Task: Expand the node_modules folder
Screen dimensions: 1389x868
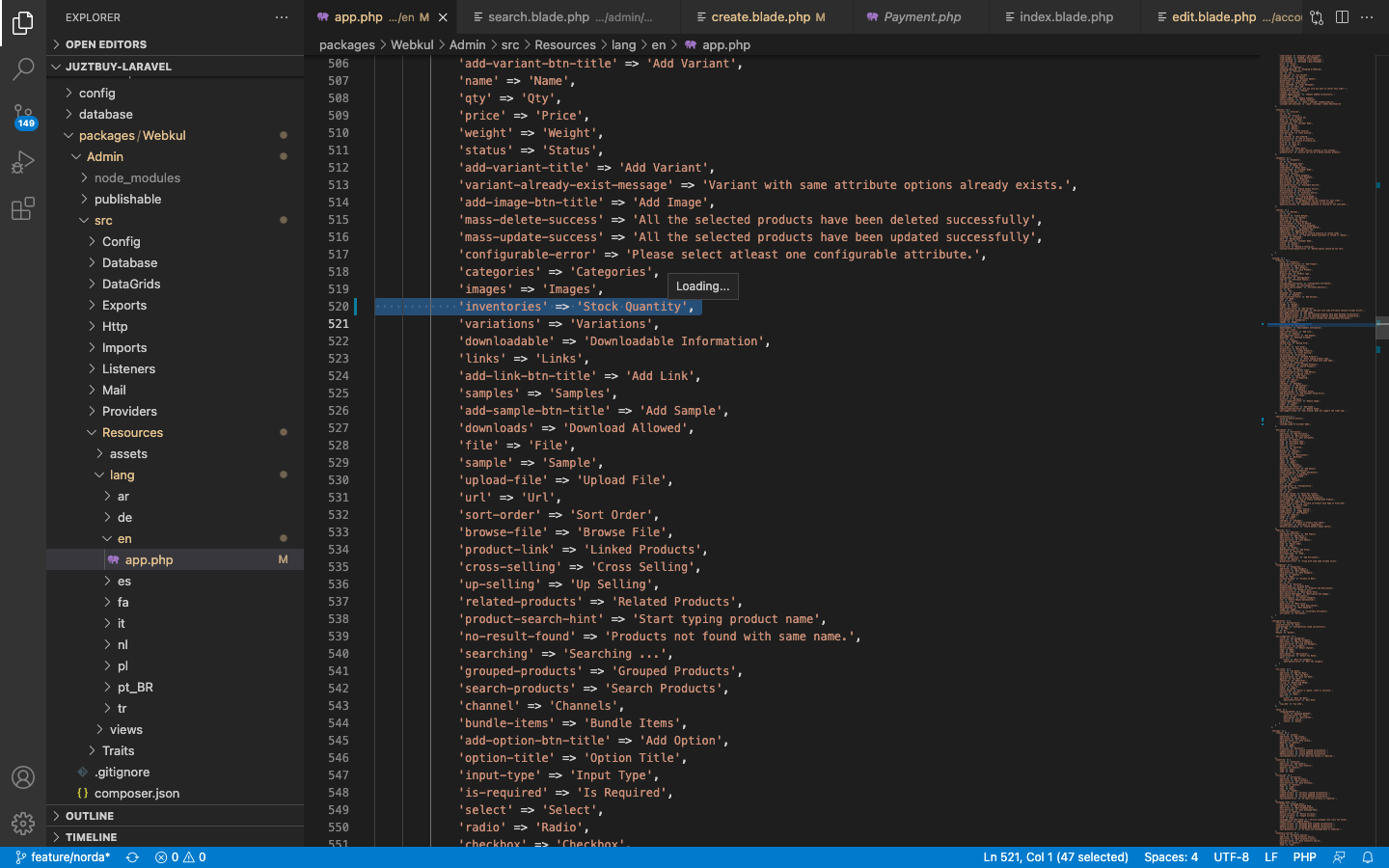Action: coord(175,178)
